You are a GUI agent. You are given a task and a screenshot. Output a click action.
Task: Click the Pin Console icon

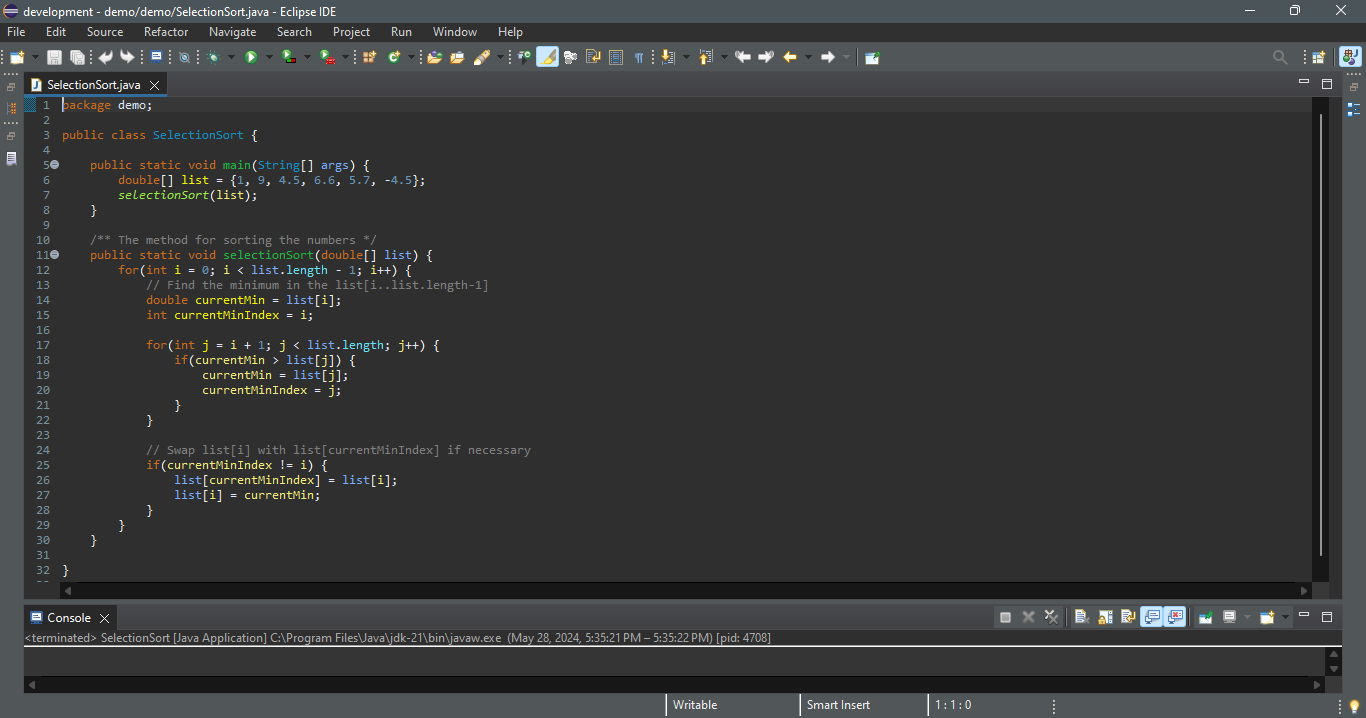(1205, 617)
